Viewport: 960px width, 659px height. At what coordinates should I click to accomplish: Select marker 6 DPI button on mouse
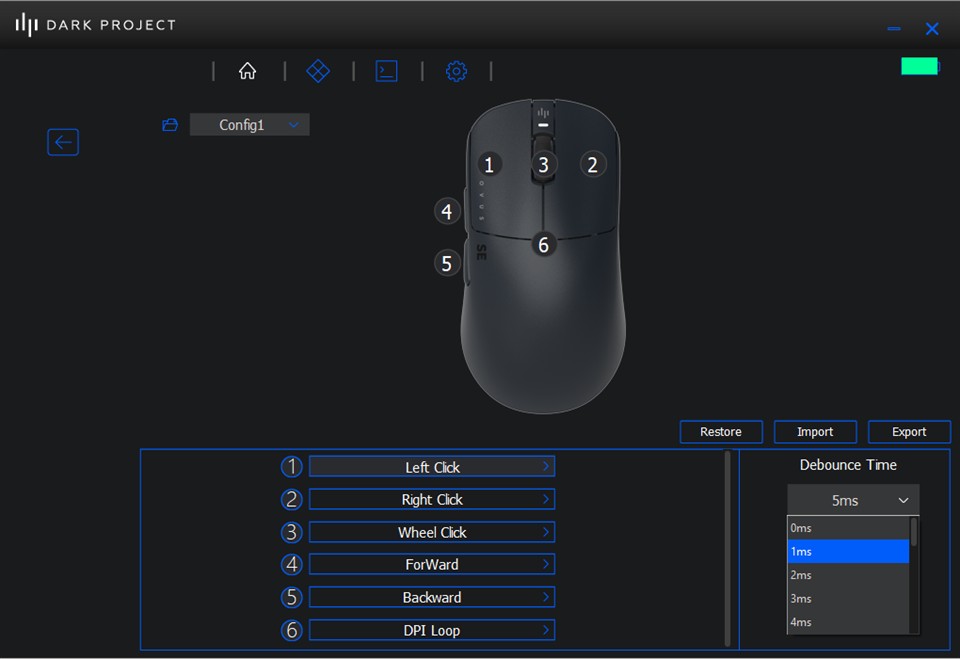pos(543,244)
